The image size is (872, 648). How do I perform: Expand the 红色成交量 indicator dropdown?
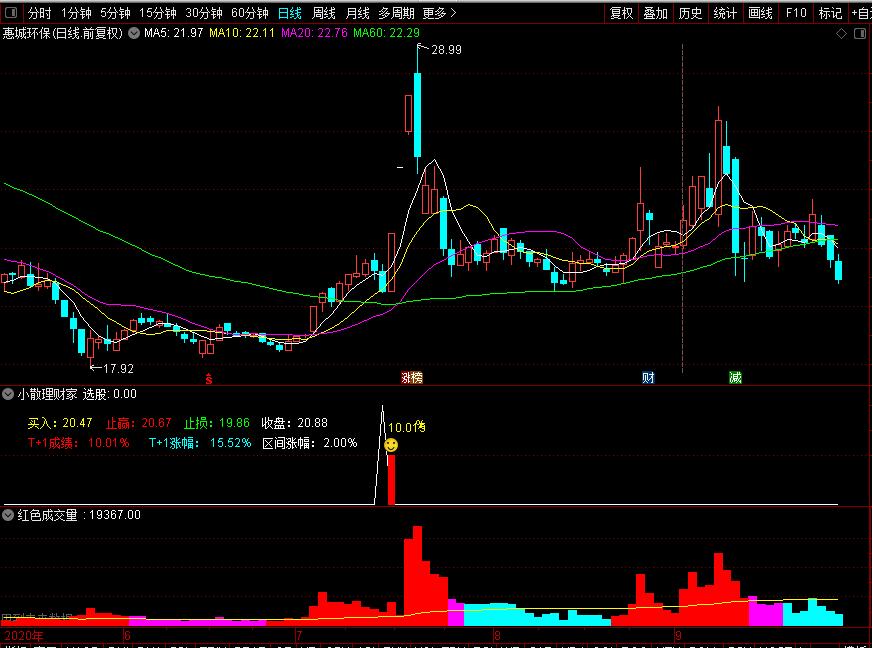click(x=8, y=515)
